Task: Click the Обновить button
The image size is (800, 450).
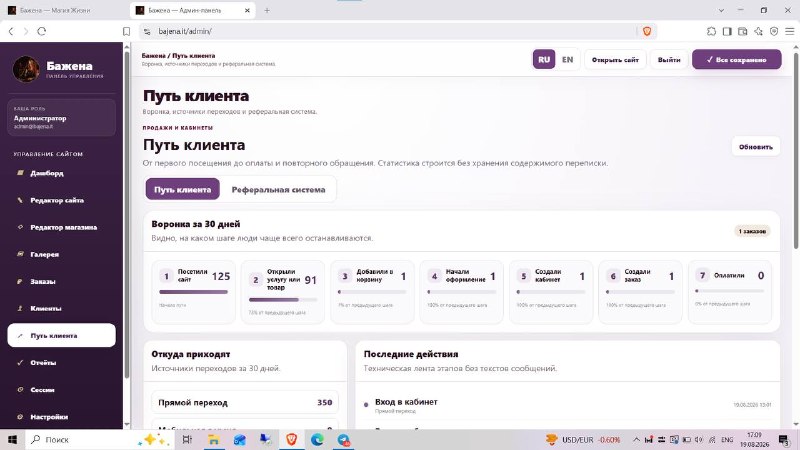Action: point(756,147)
